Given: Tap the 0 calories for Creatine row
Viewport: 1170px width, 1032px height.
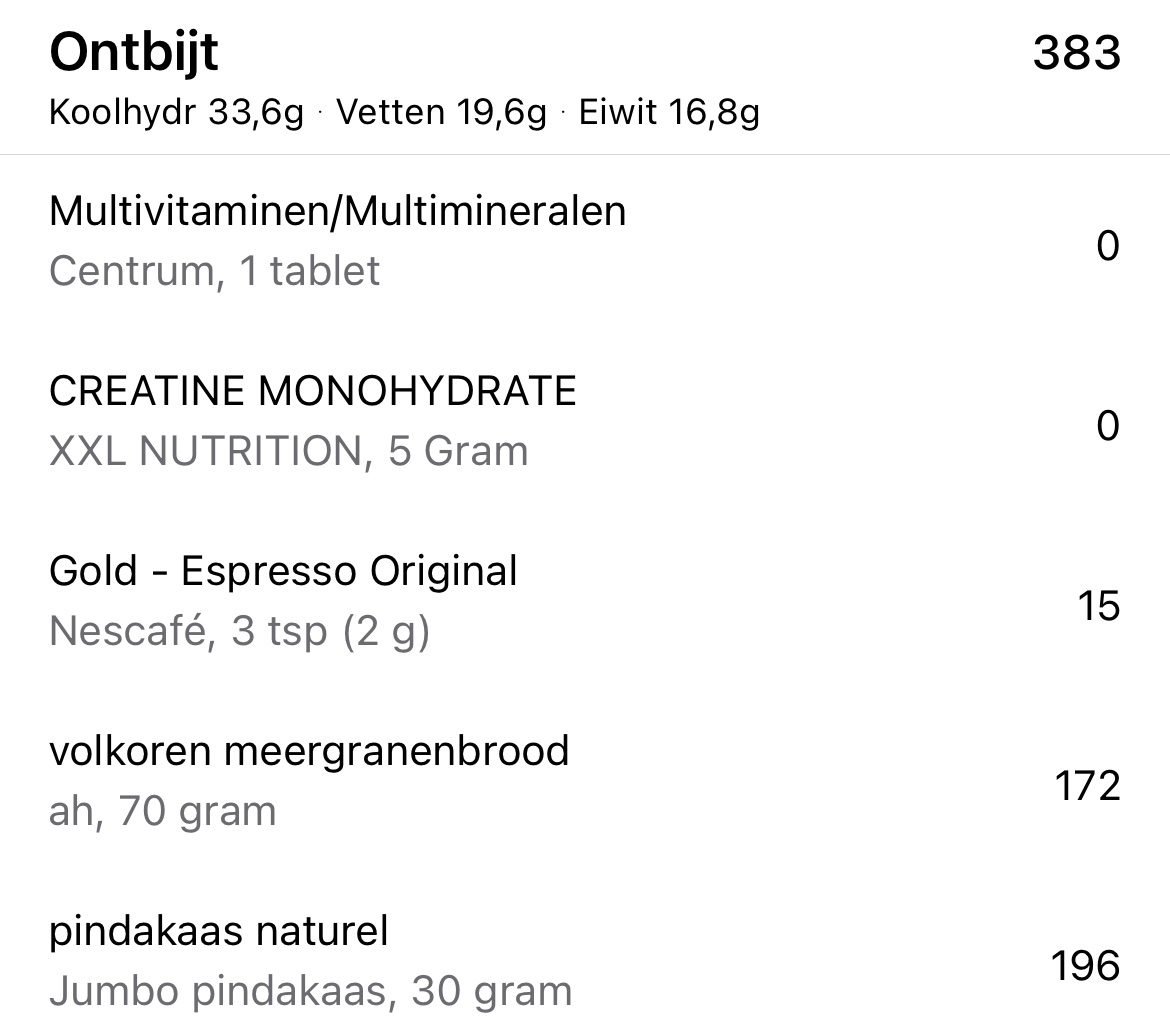Looking at the screenshot, I should pos(1107,426).
